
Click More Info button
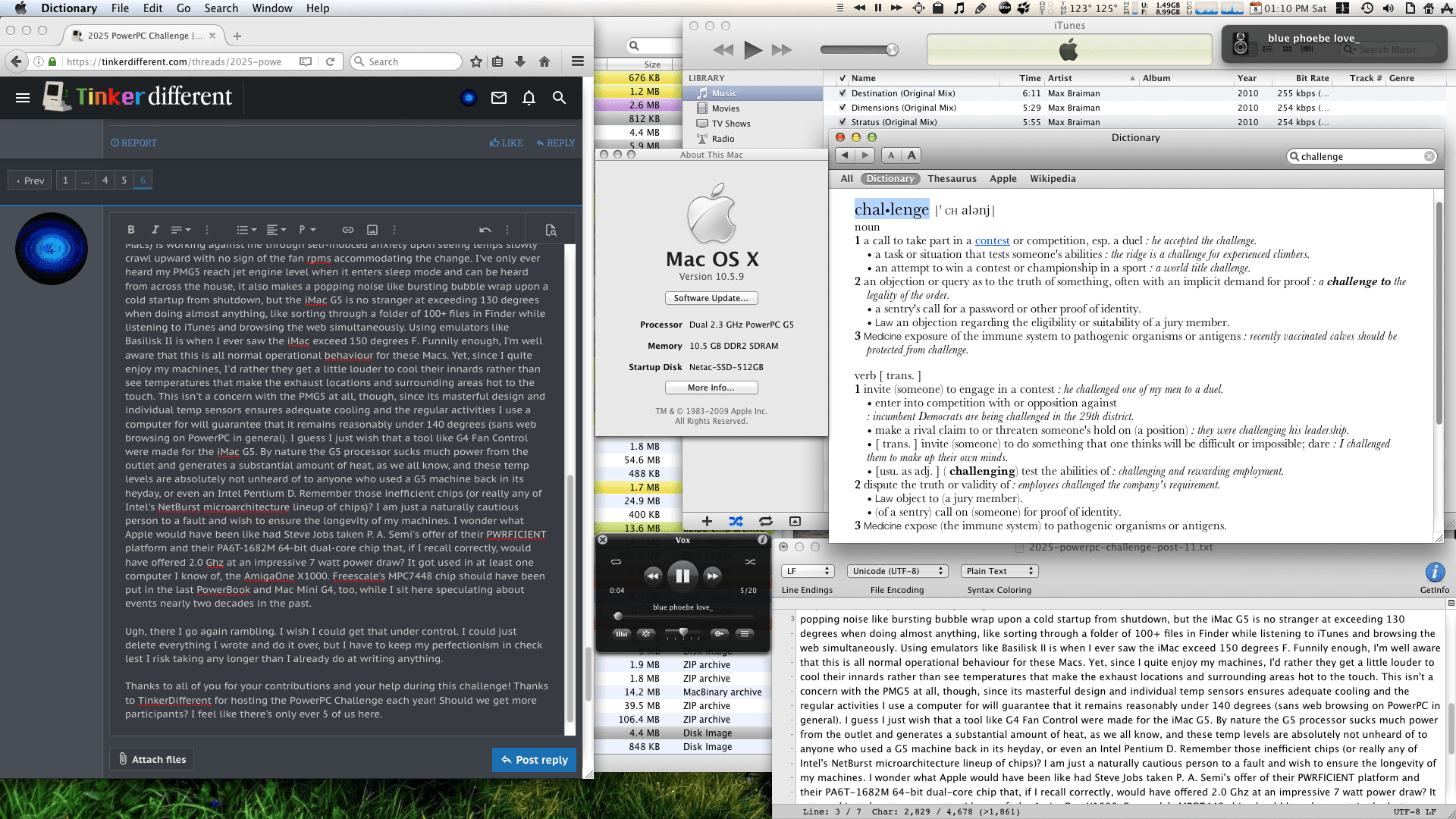point(711,388)
